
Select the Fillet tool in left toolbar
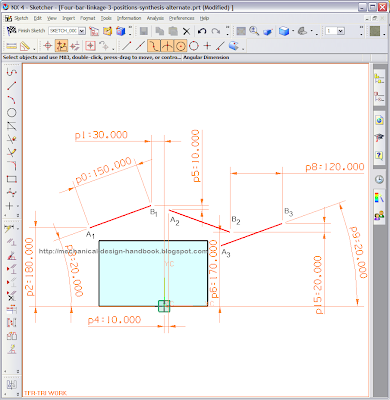coord(12,166)
